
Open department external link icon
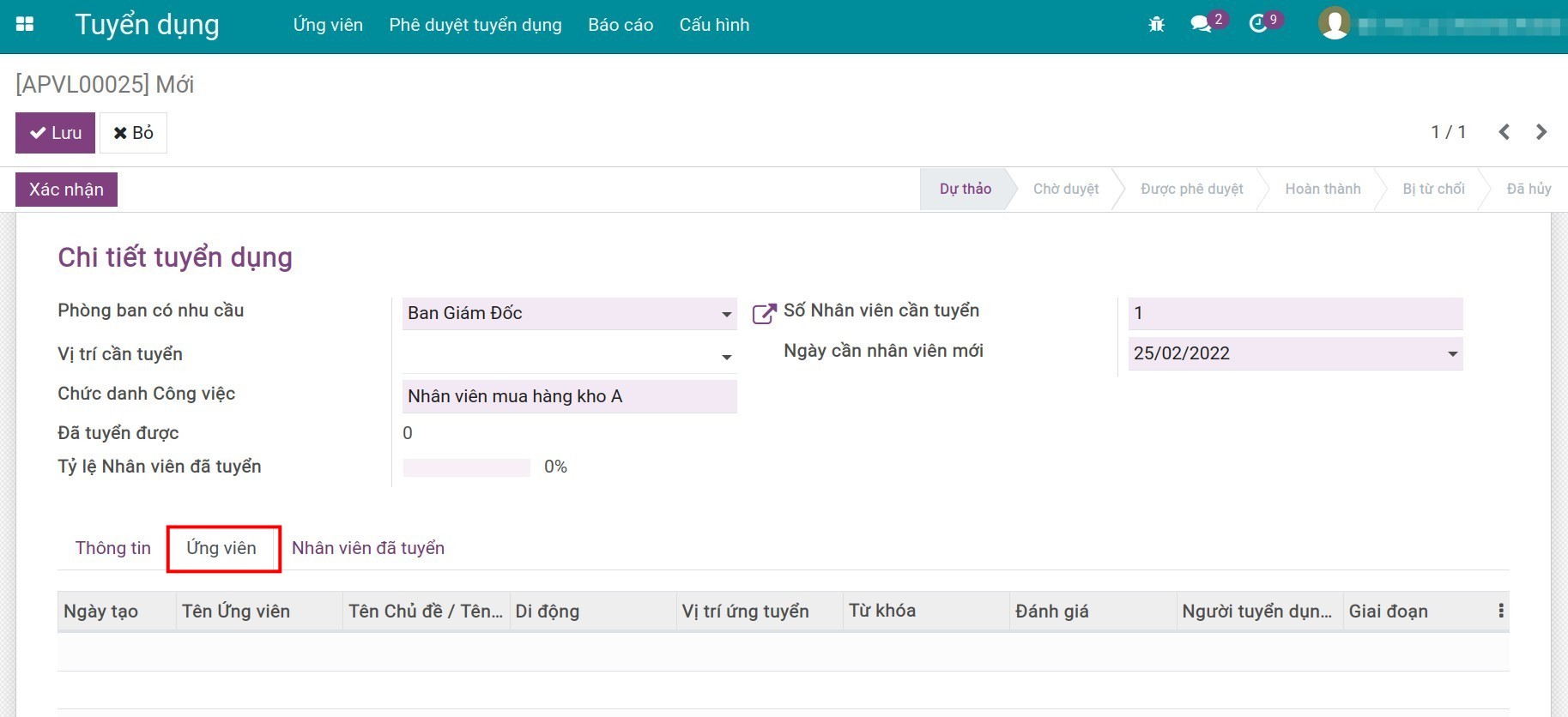point(763,314)
